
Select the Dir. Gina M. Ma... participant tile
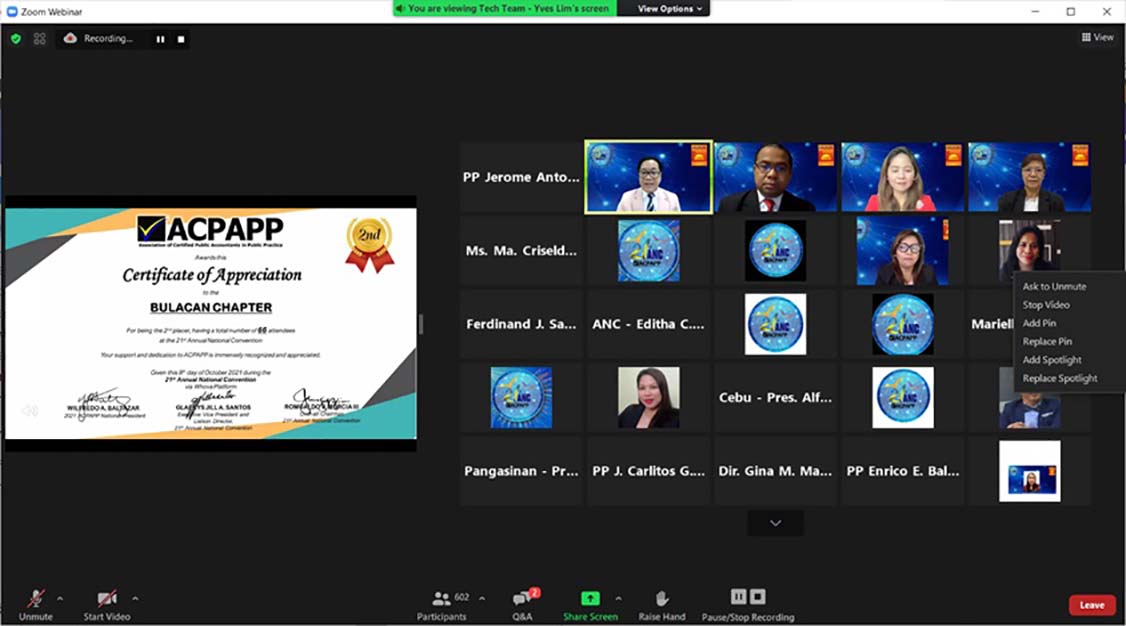click(x=776, y=471)
